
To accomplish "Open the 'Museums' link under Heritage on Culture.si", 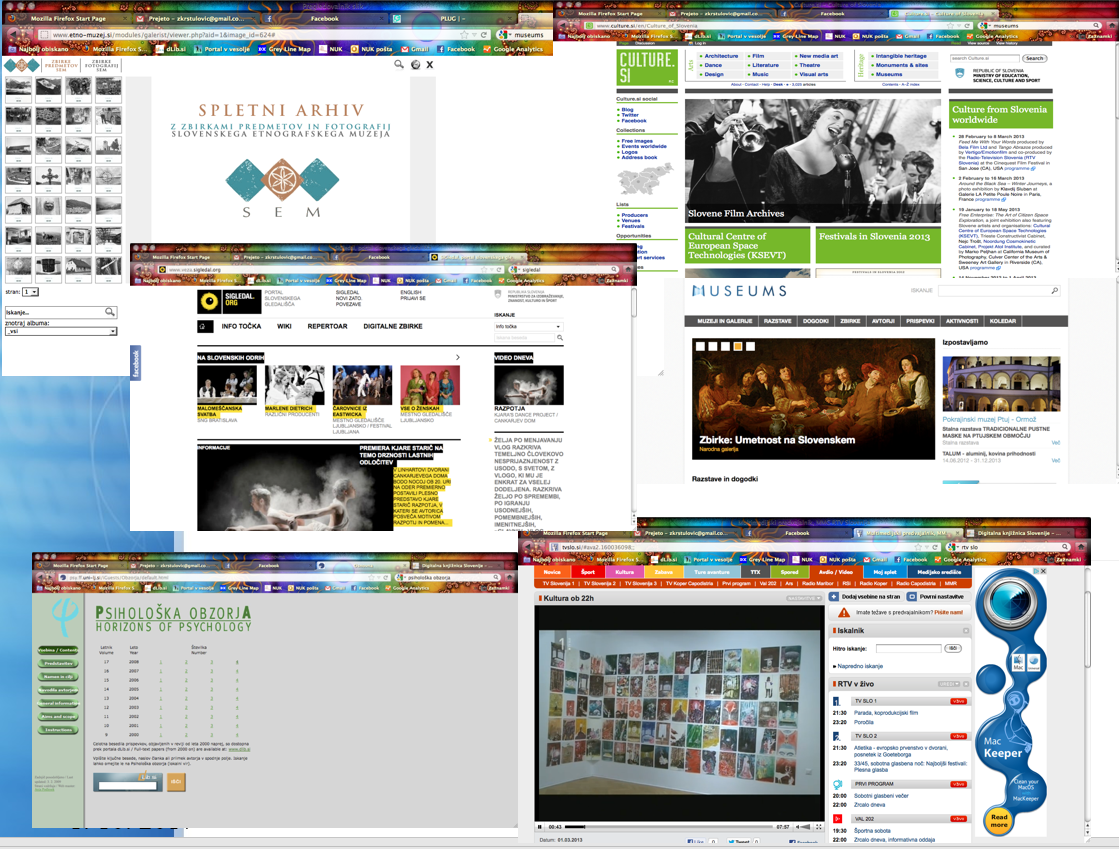I will [x=888, y=74].
